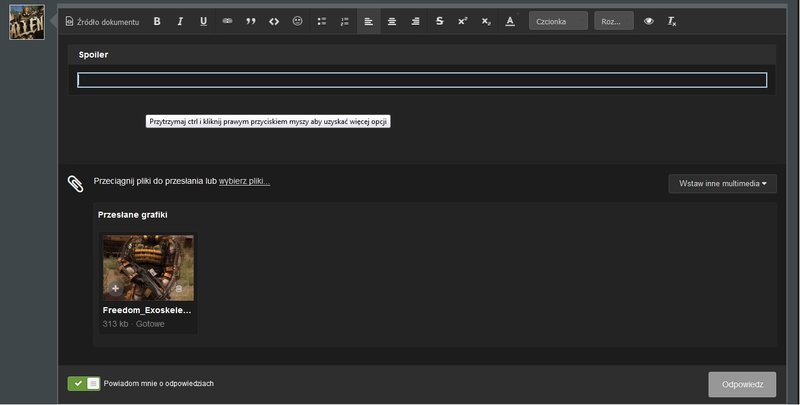
Task: Toggle post preview with the eye icon
Action: click(648, 21)
